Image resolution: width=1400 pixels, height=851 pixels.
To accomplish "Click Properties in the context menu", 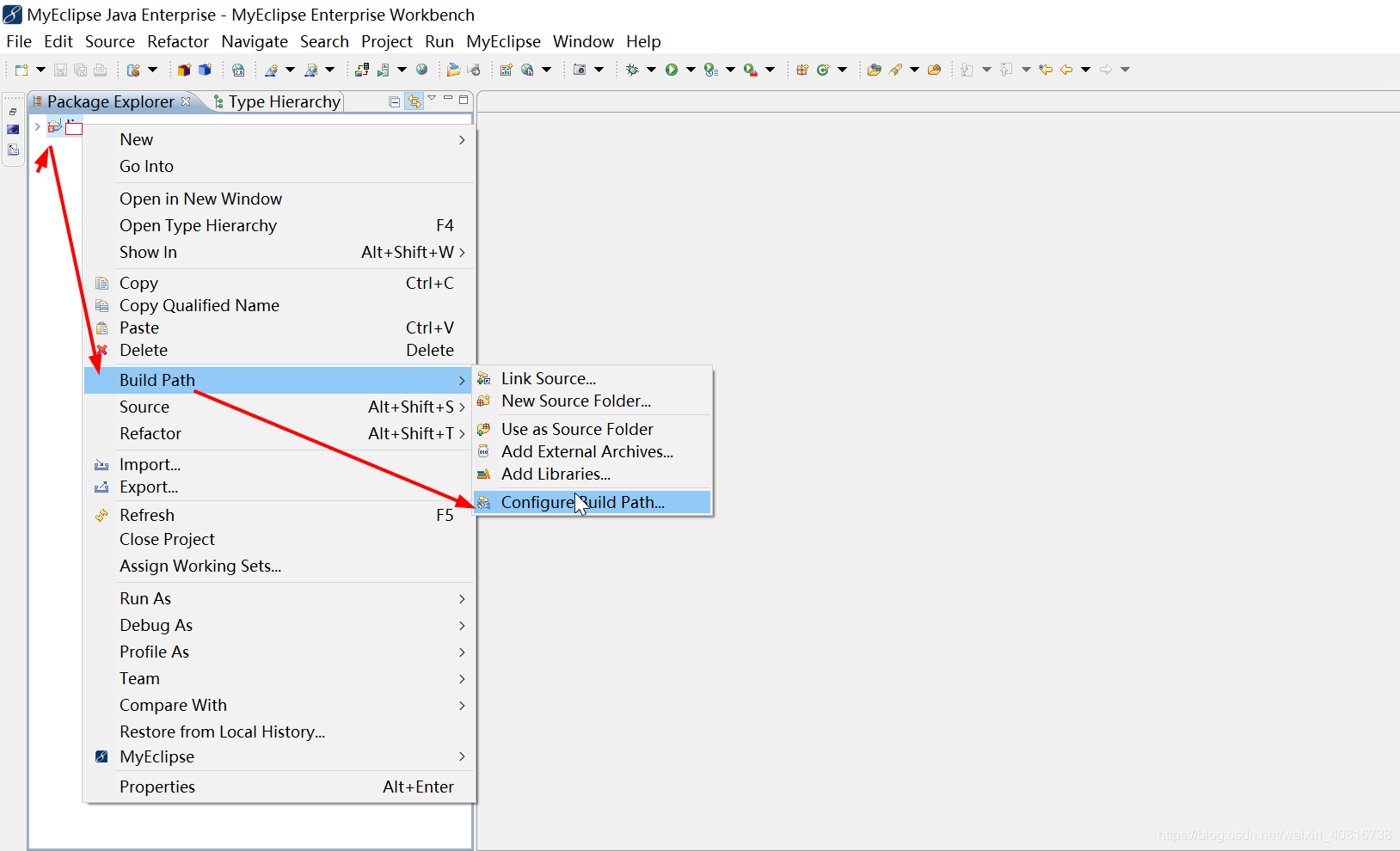I will pyautogui.click(x=279, y=787).
